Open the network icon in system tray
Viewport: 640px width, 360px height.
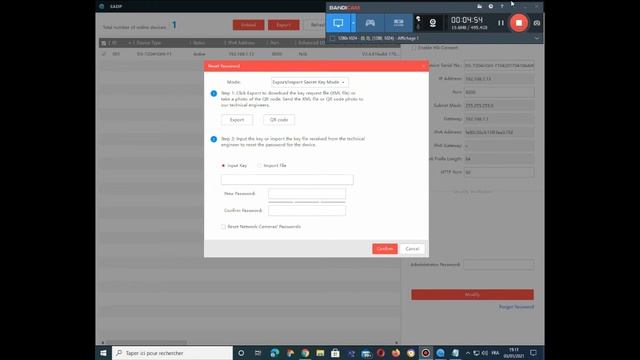(x=476, y=353)
